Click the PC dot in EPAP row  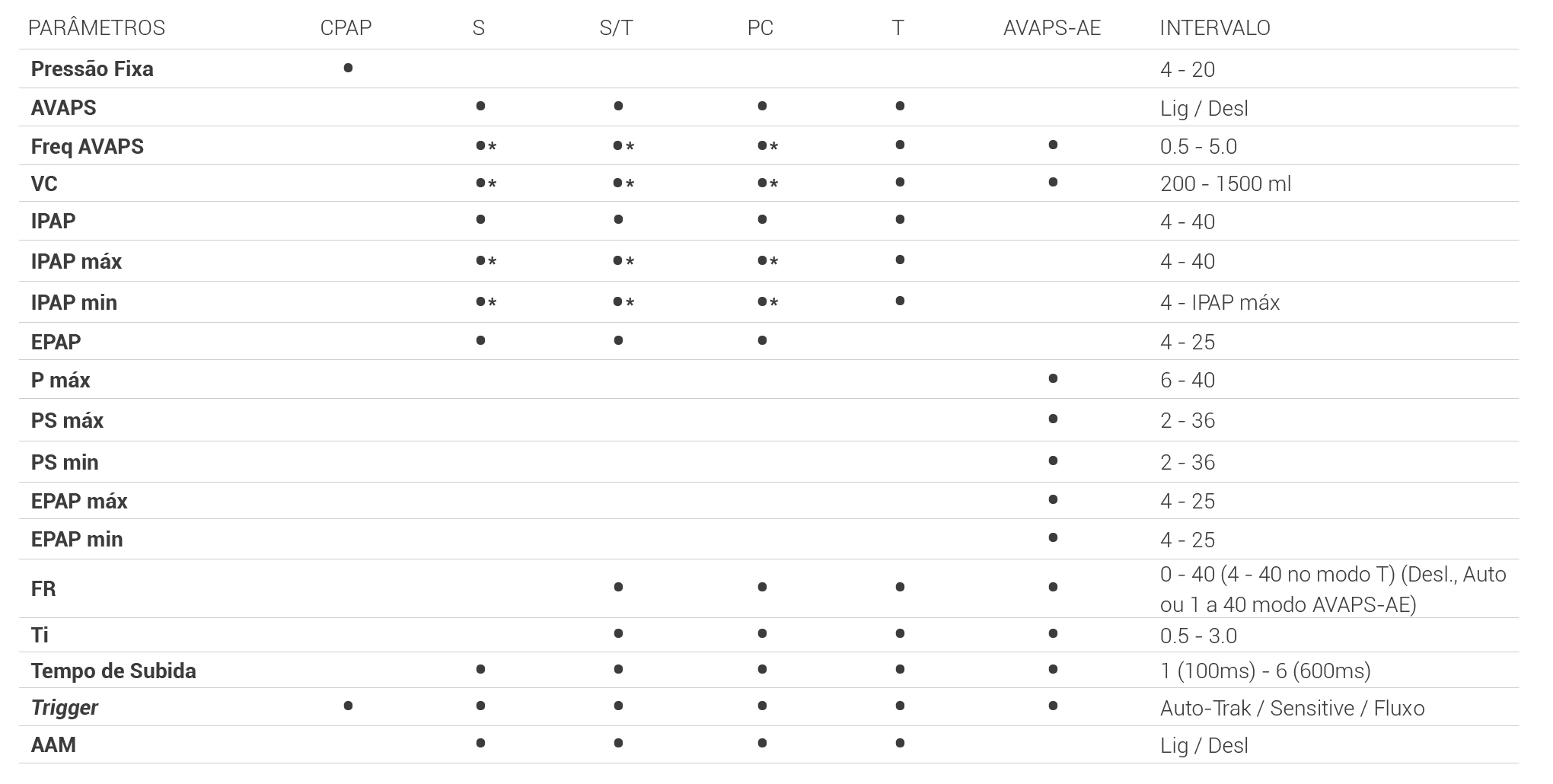762,340
